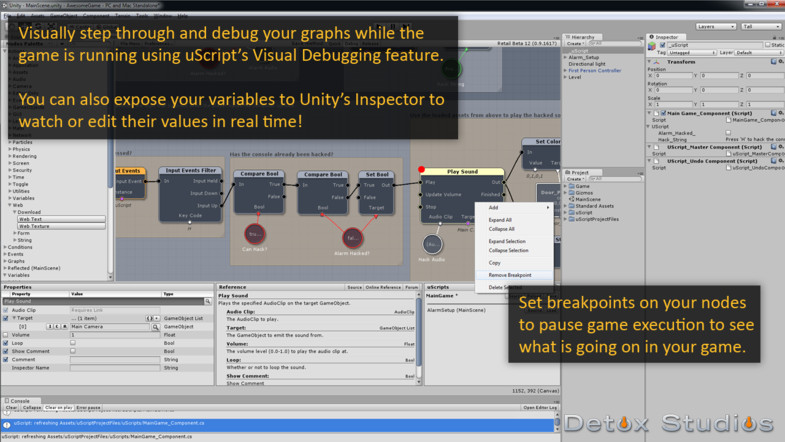Toggle the Volume property socket checkbox
This screenshot has width=785, height=442.
coord(6,335)
